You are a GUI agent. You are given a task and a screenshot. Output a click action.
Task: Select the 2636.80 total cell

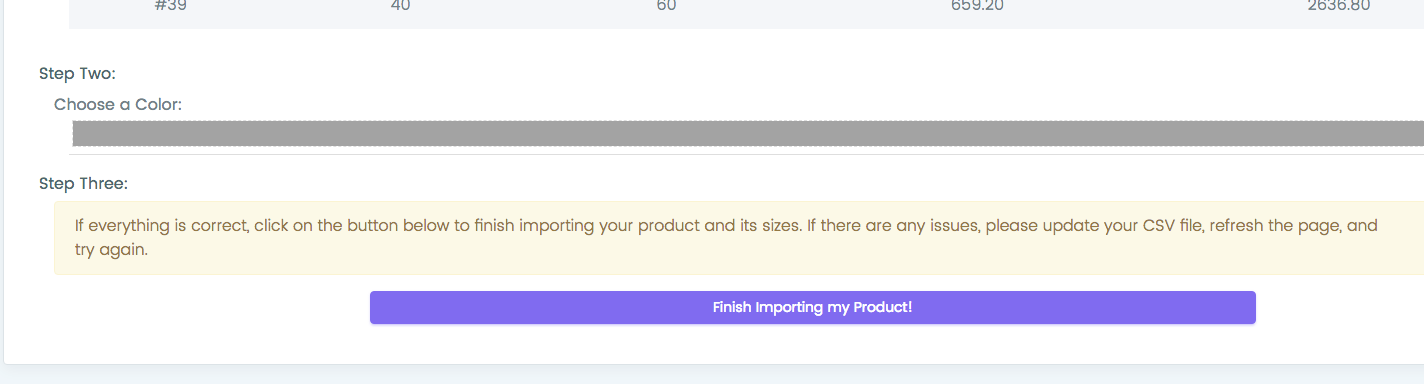click(1338, 6)
